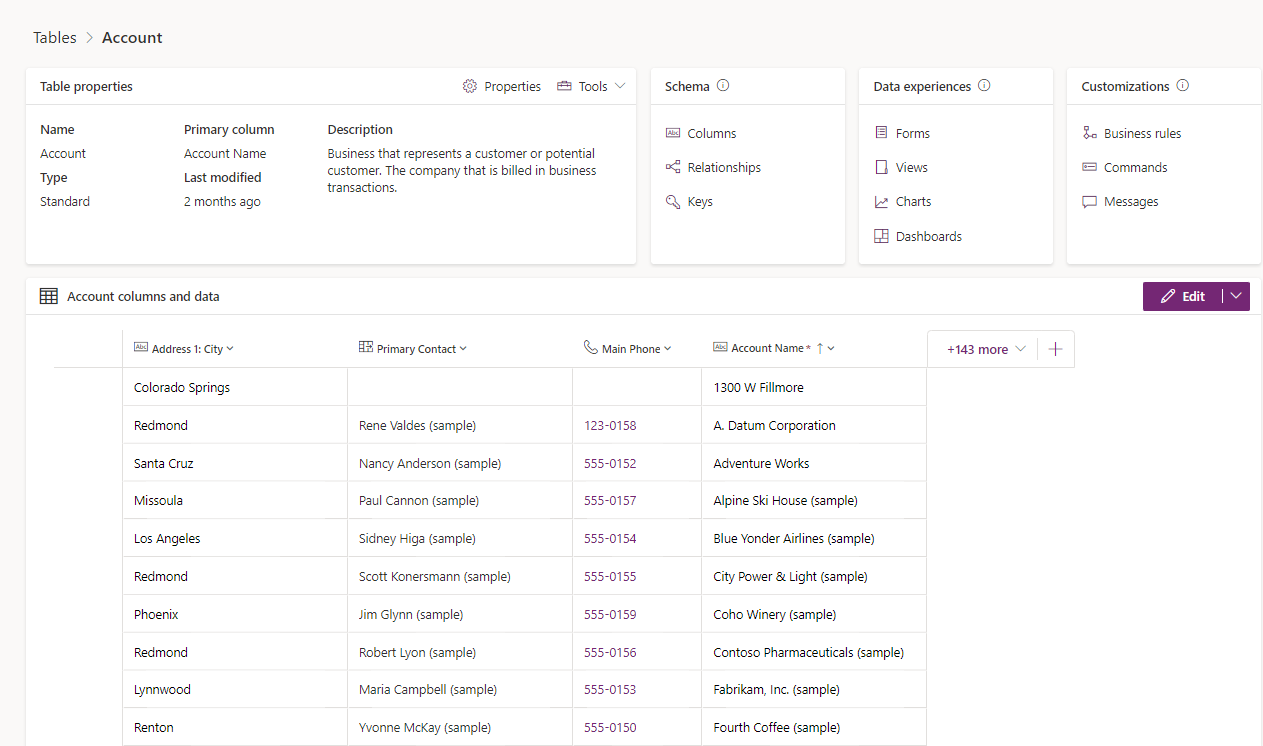Click the plus icon to add column
Screen dimensions: 1263x746
(x=1055, y=349)
